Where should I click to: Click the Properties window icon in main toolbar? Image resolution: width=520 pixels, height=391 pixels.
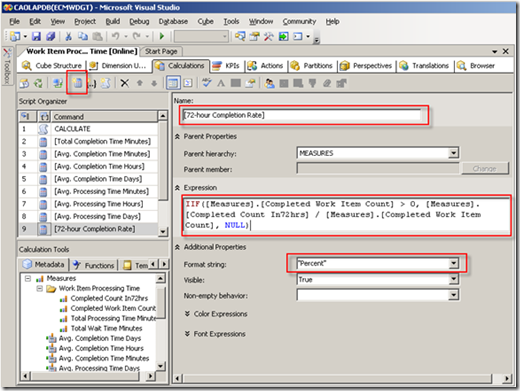pyautogui.click(x=255, y=36)
